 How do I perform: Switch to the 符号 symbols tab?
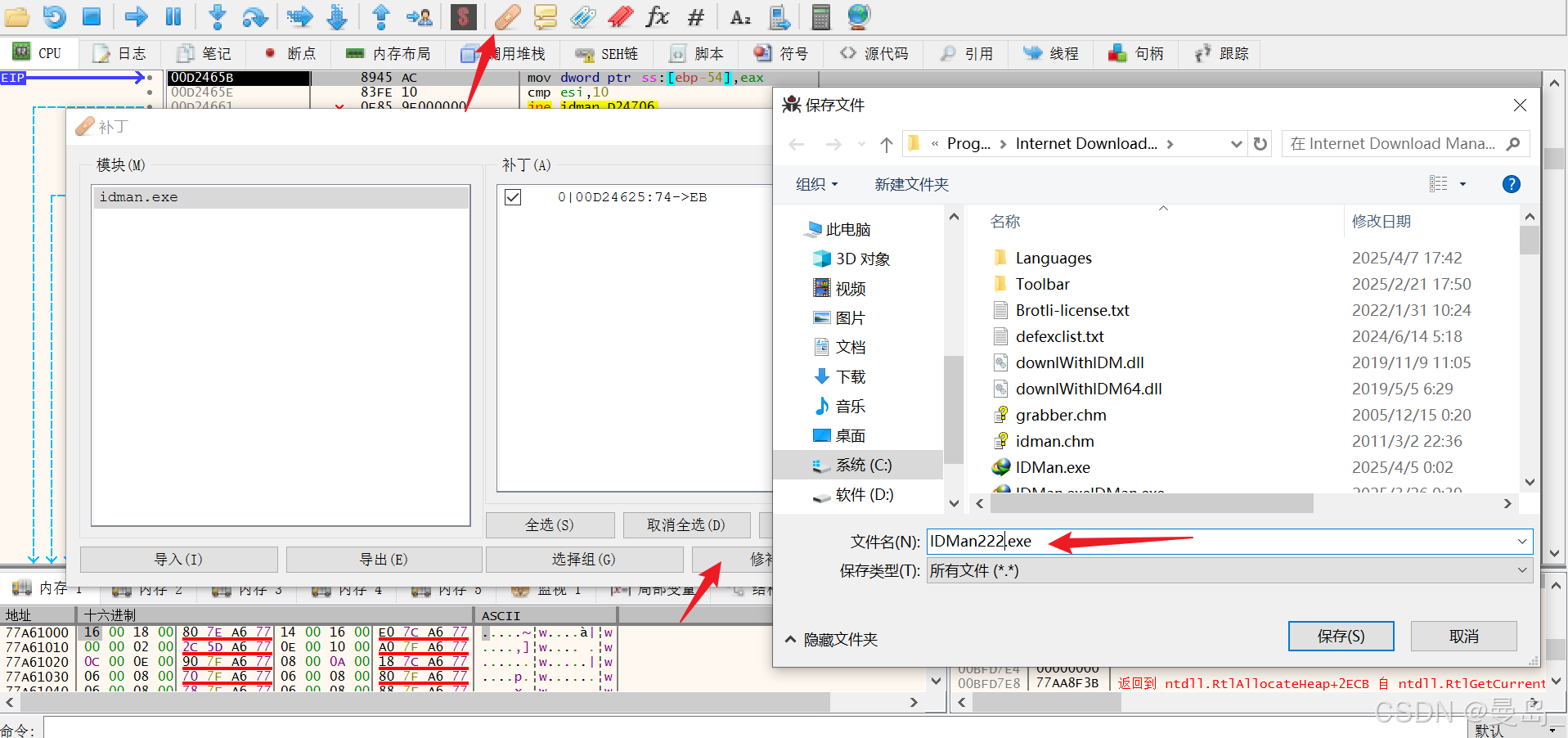pyautogui.click(x=781, y=53)
